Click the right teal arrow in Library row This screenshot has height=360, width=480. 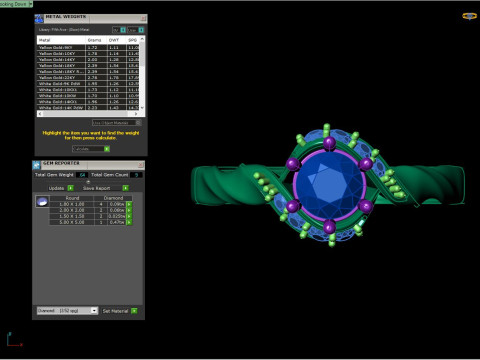pyautogui.click(x=141, y=30)
